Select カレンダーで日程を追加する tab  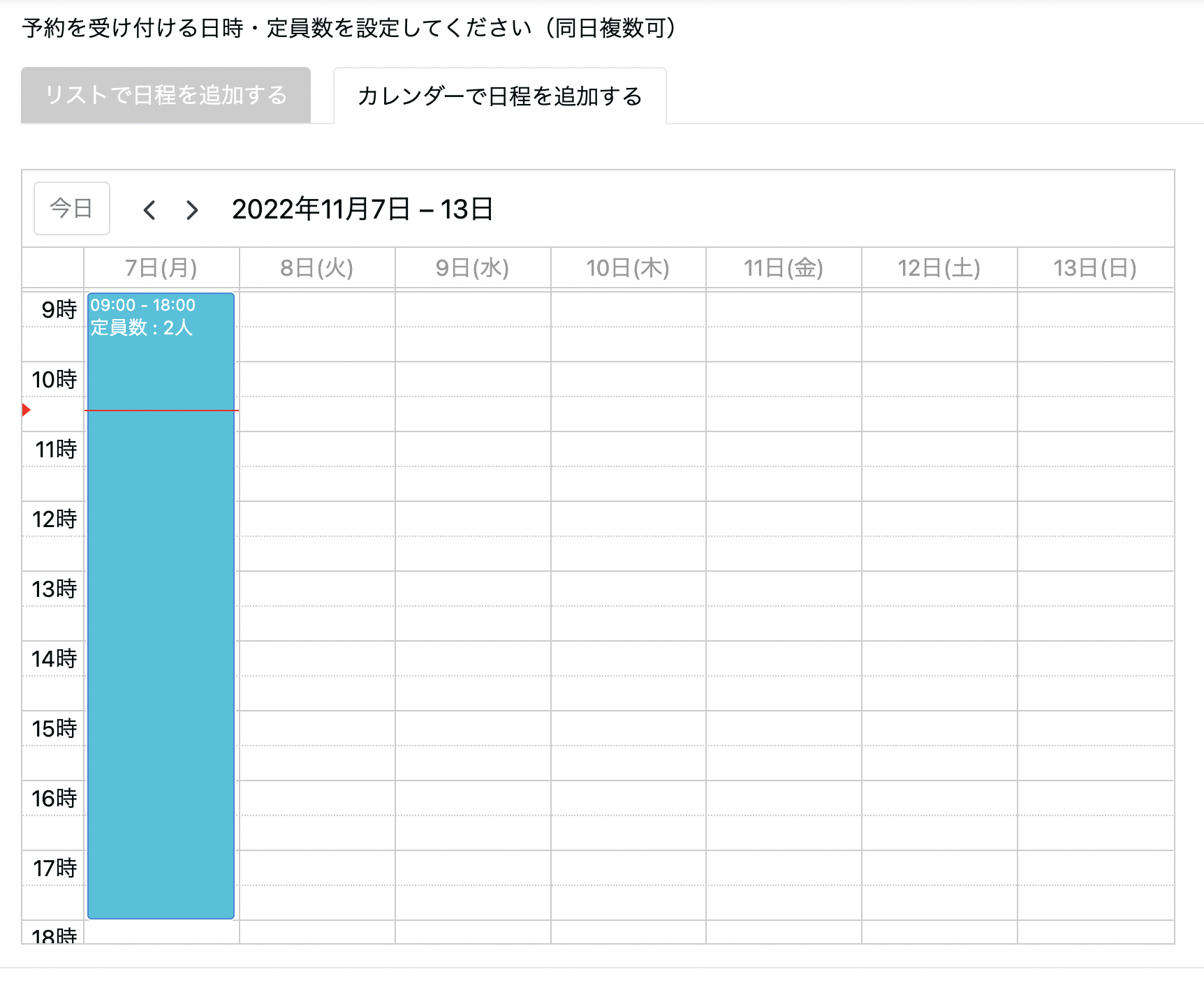500,96
